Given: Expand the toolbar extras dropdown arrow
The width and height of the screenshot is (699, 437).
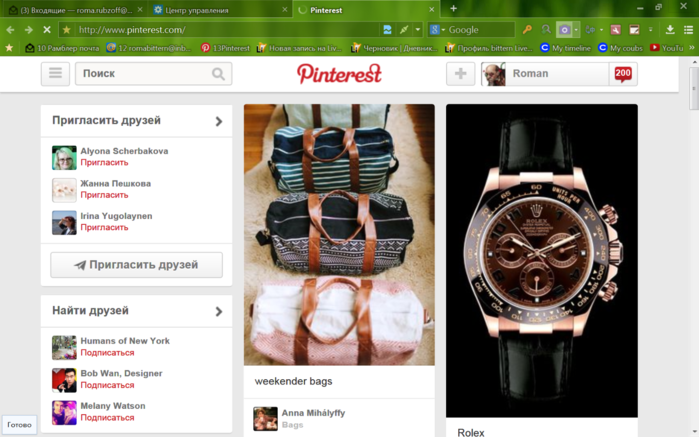Looking at the screenshot, I should (650, 30).
